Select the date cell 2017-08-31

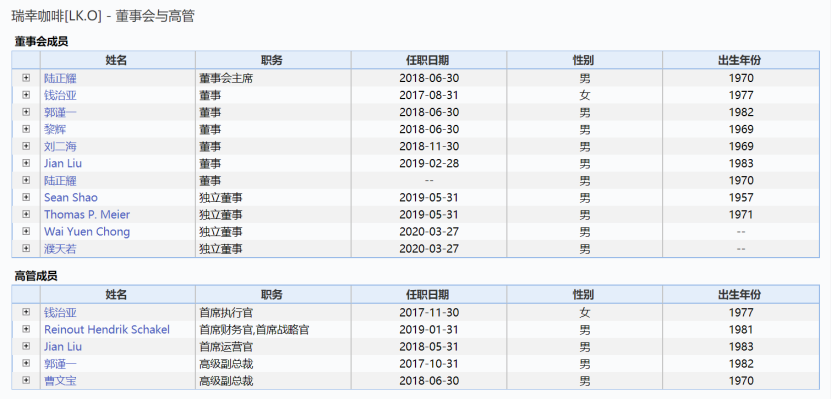pos(429,95)
